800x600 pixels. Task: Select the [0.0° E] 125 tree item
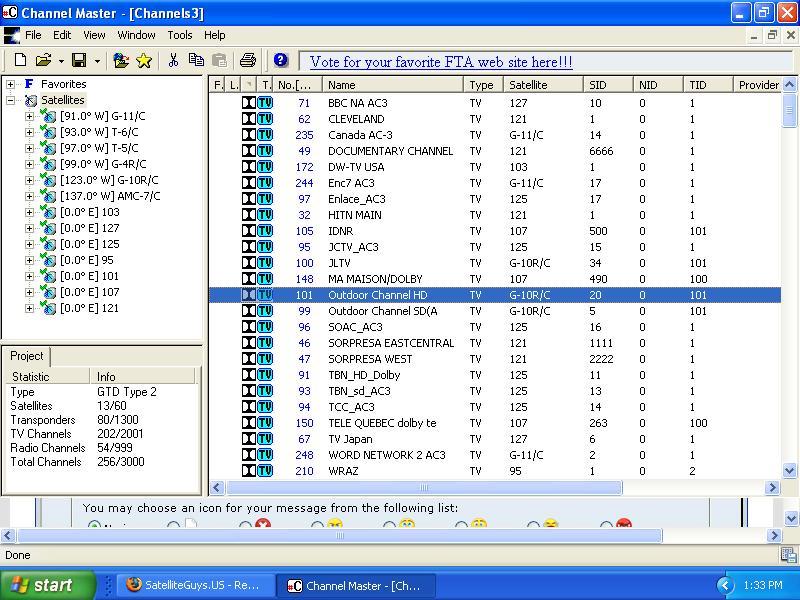(x=90, y=244)
